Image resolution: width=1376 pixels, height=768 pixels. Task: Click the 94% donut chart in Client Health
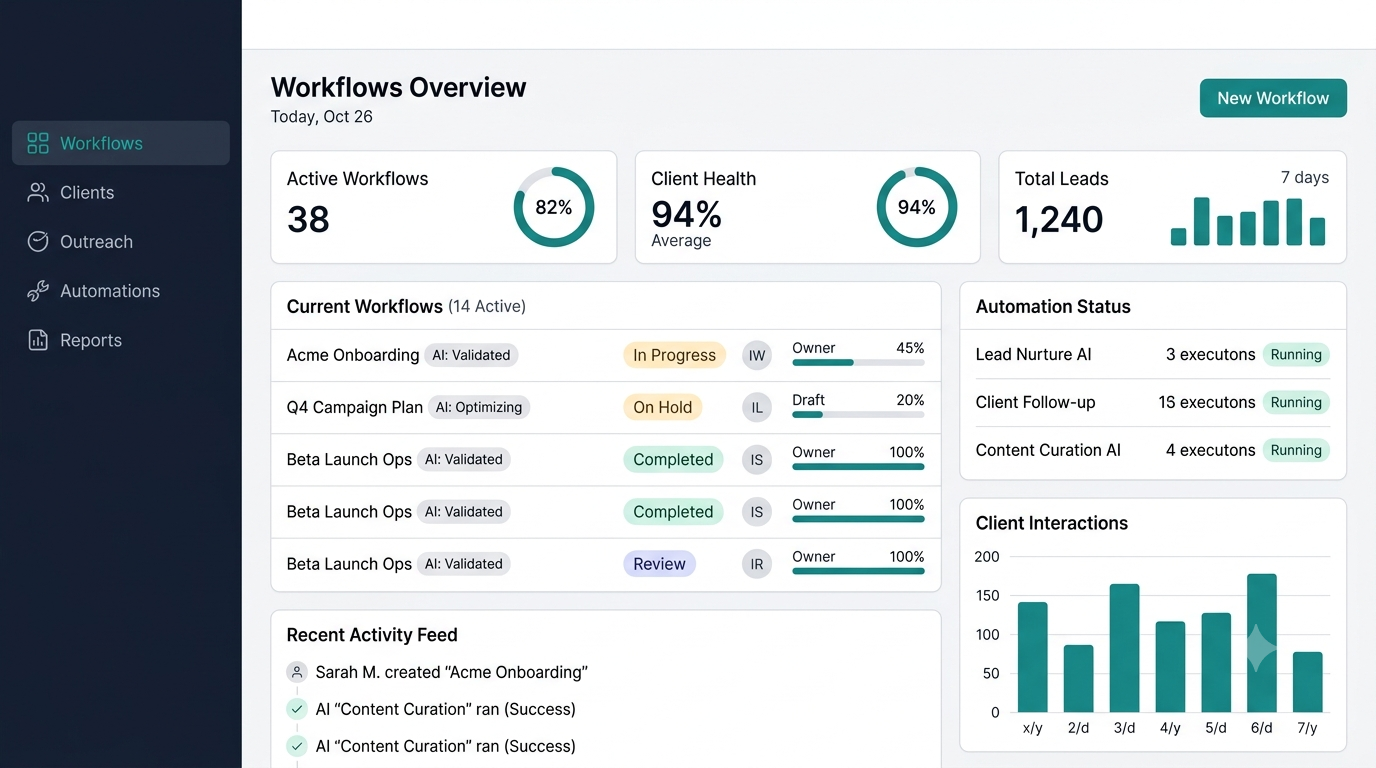click(x=917, y=207)
